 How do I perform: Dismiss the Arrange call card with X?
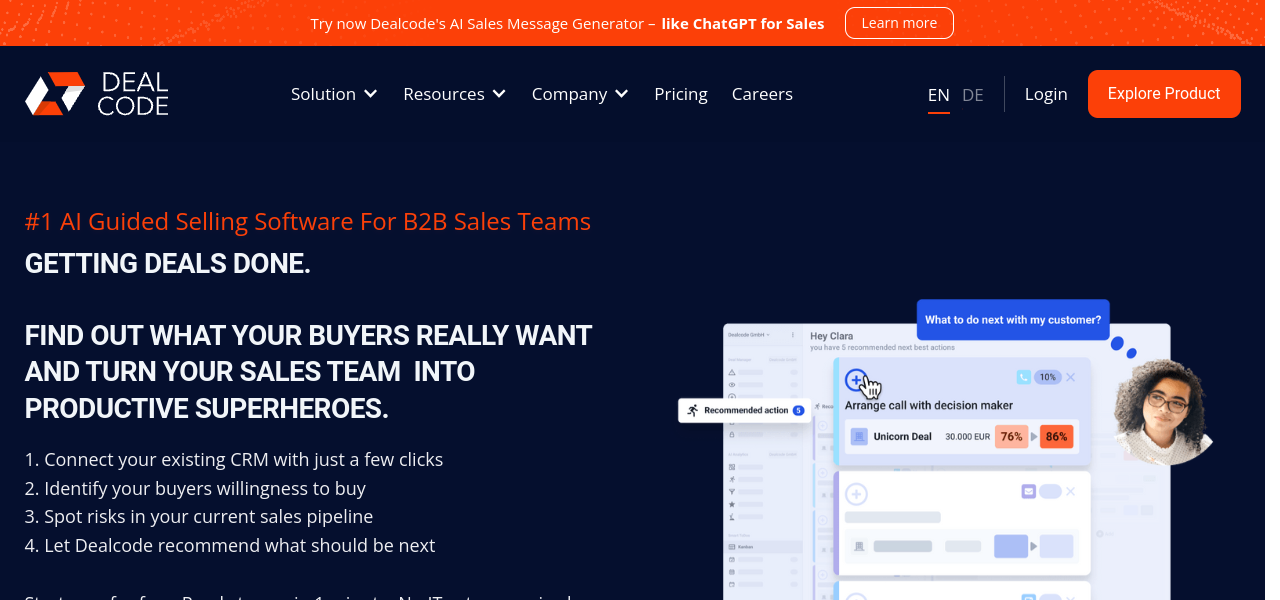(1070, 377)
